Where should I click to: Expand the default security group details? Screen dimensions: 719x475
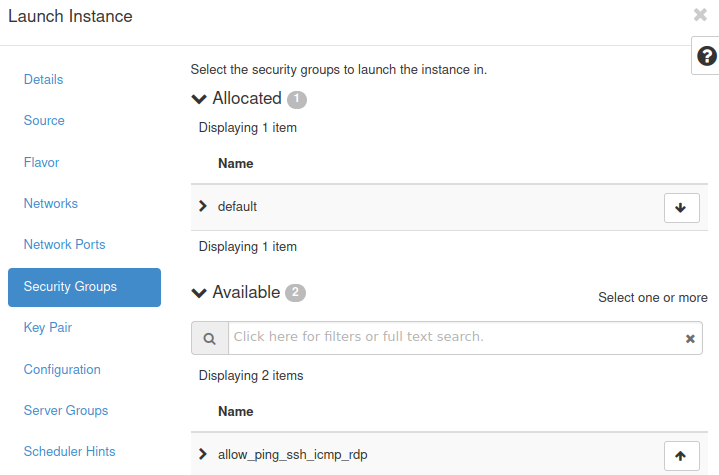coord(203,206)
